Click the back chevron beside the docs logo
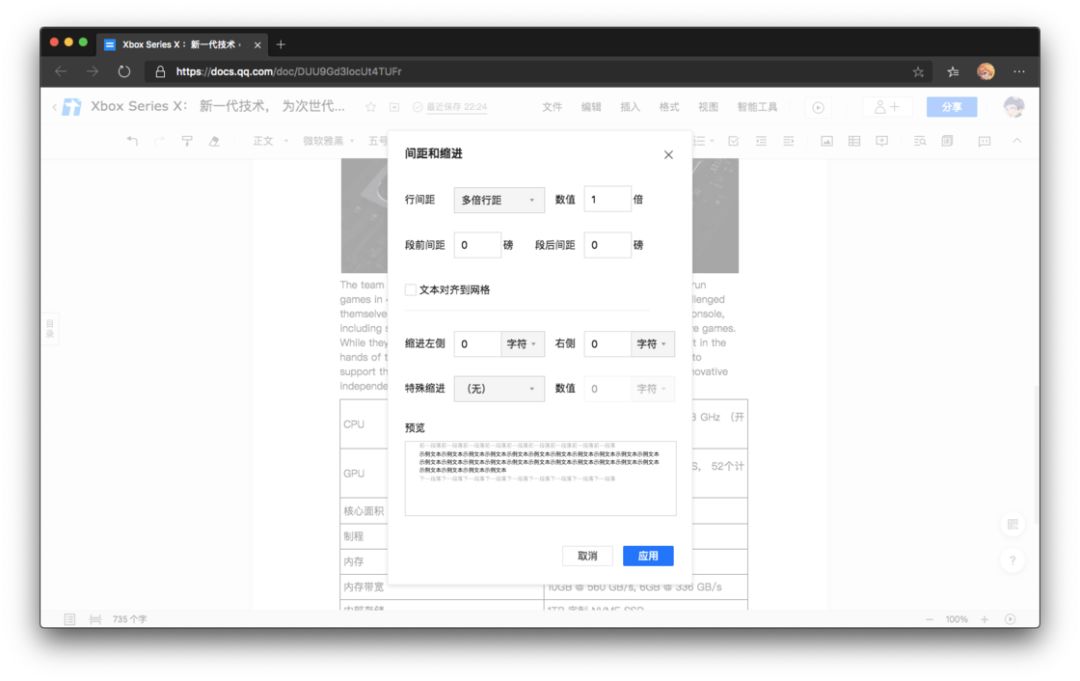1080x681 pixels. point(54,107)
